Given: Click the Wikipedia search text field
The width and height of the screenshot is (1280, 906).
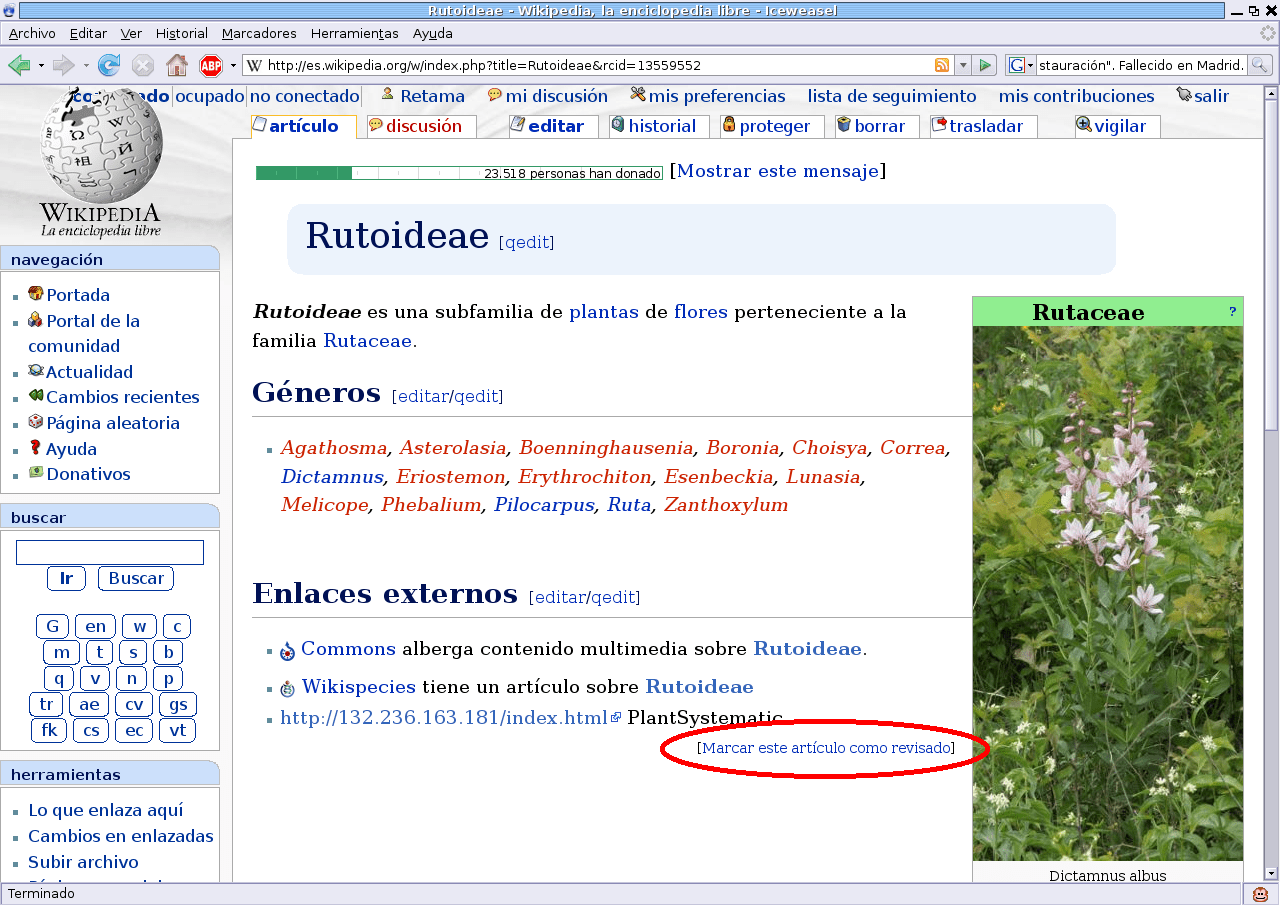Looking at the screenshot, I should tap(110, 553).
